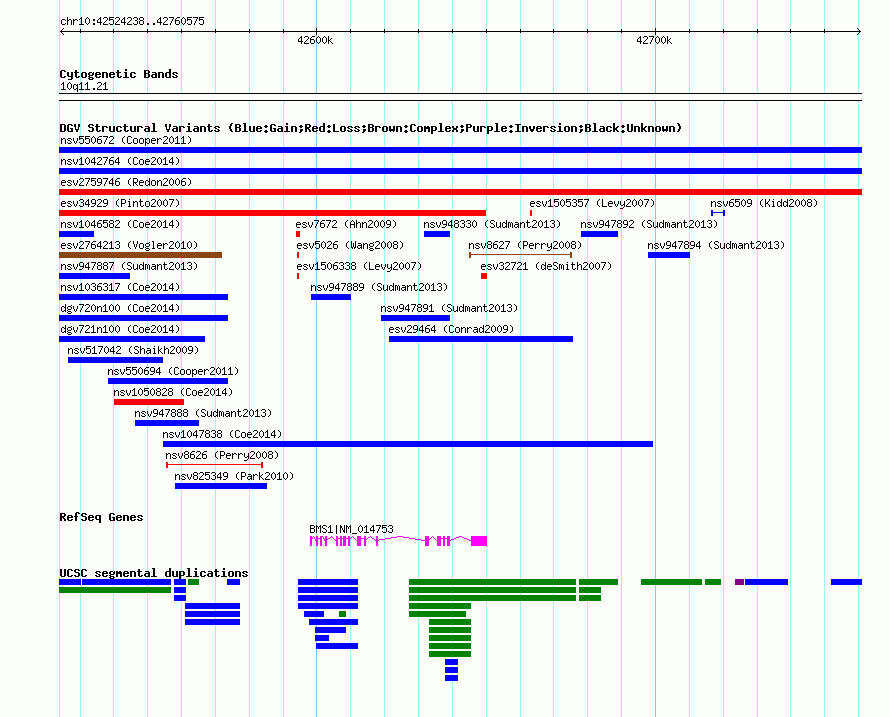Click nsv8627 (Perry2008) label
The image size is (890, 717).
pos(525,245)
